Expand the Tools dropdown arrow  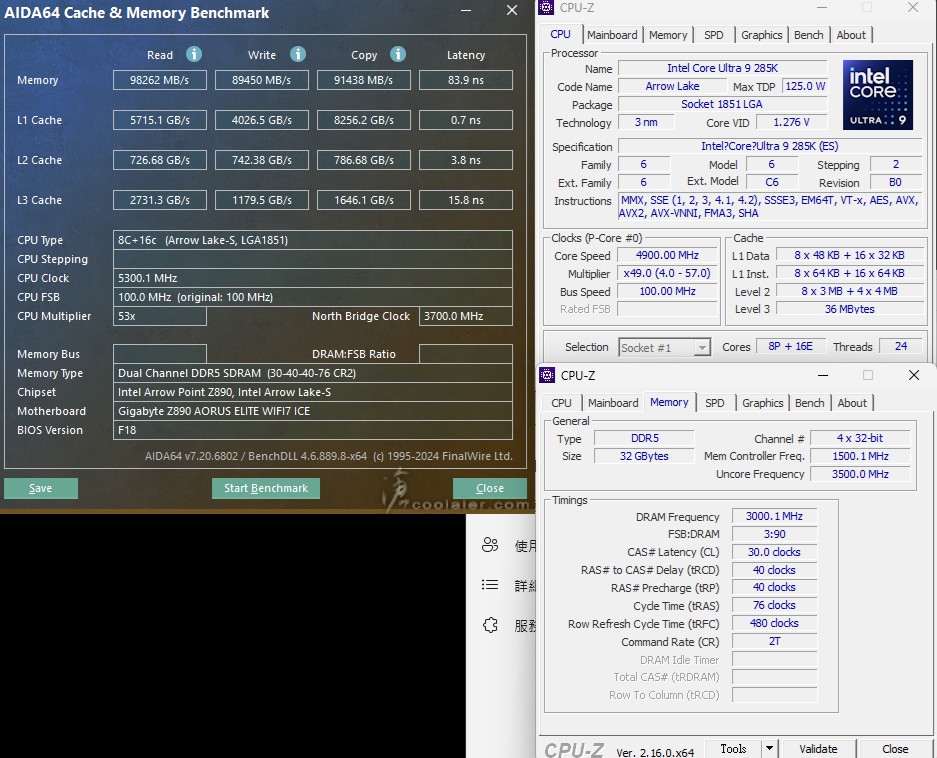(769, 748)
